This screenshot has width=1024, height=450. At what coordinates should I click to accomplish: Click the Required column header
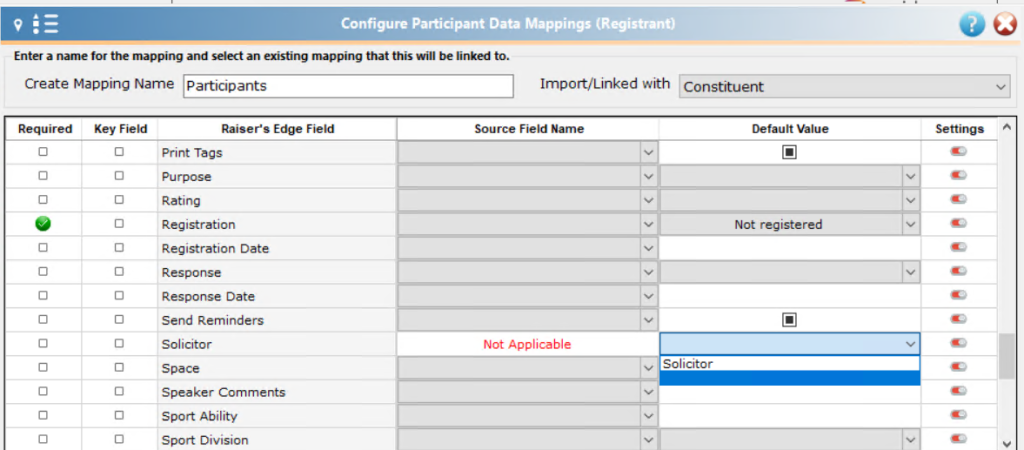point(44,129)
